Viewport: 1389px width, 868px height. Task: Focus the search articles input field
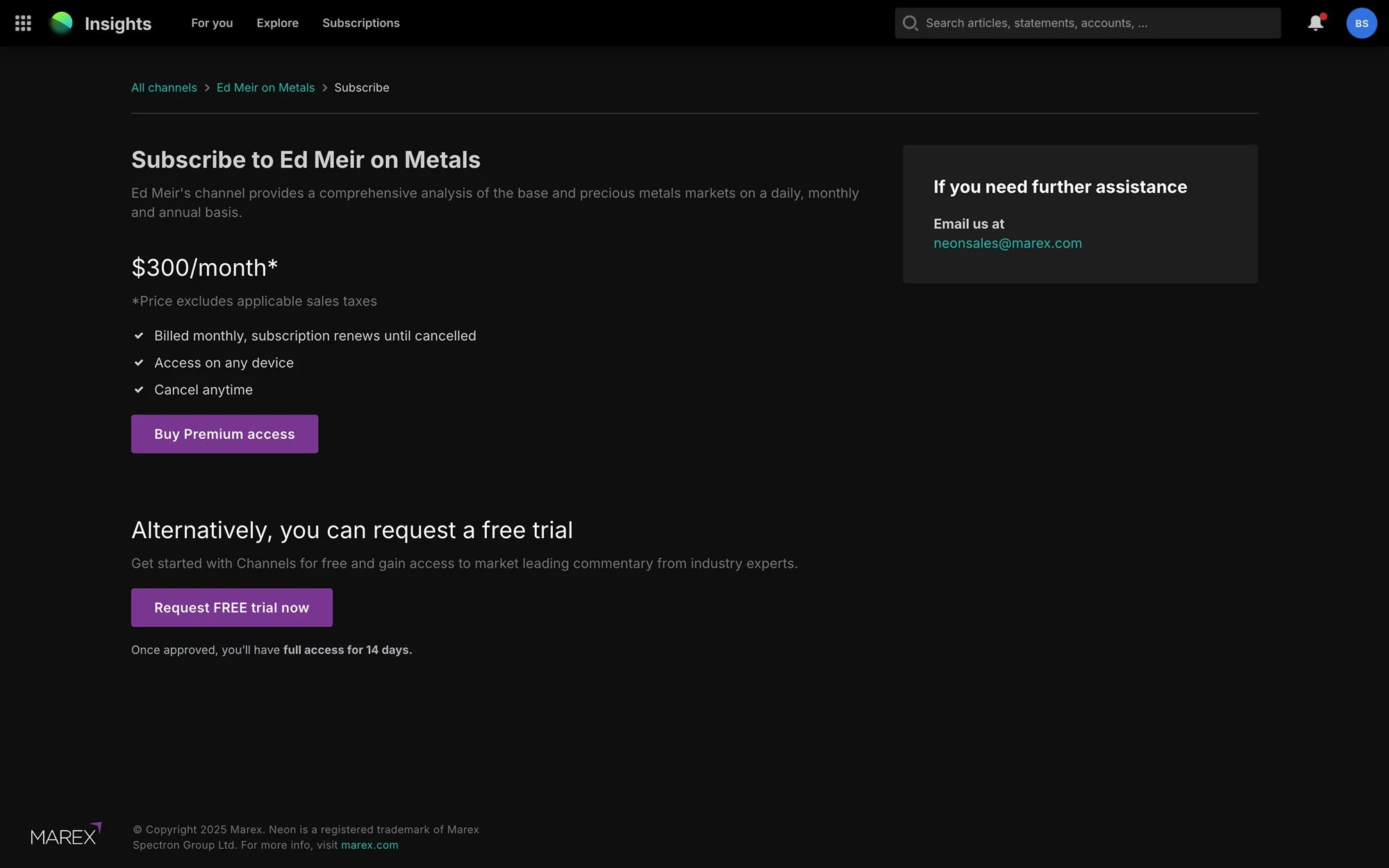click(x=1088, y=23)
